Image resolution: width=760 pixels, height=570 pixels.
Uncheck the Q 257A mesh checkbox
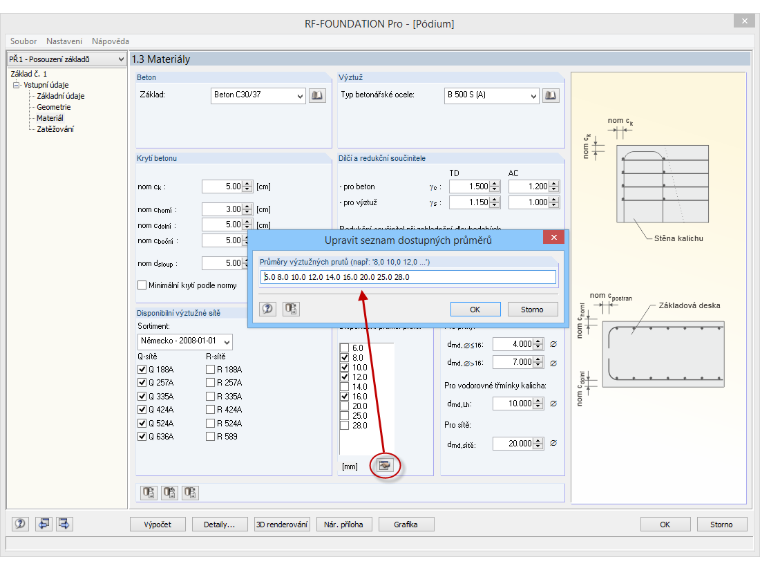coord(142,383)
